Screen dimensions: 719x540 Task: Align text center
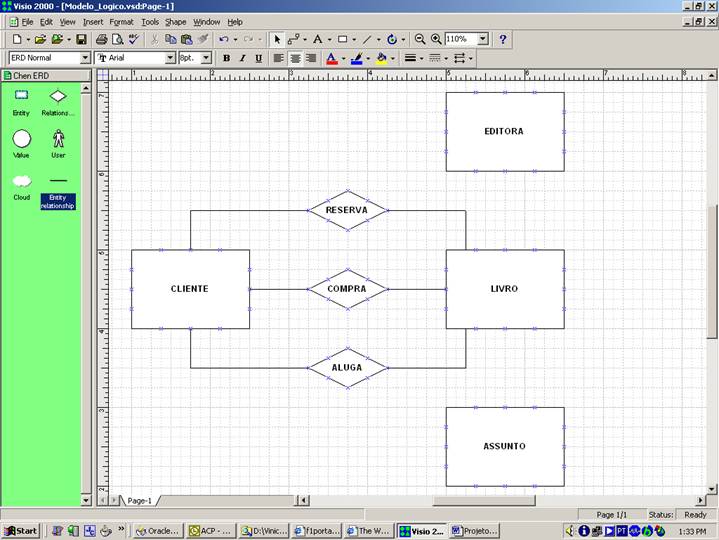295,58
